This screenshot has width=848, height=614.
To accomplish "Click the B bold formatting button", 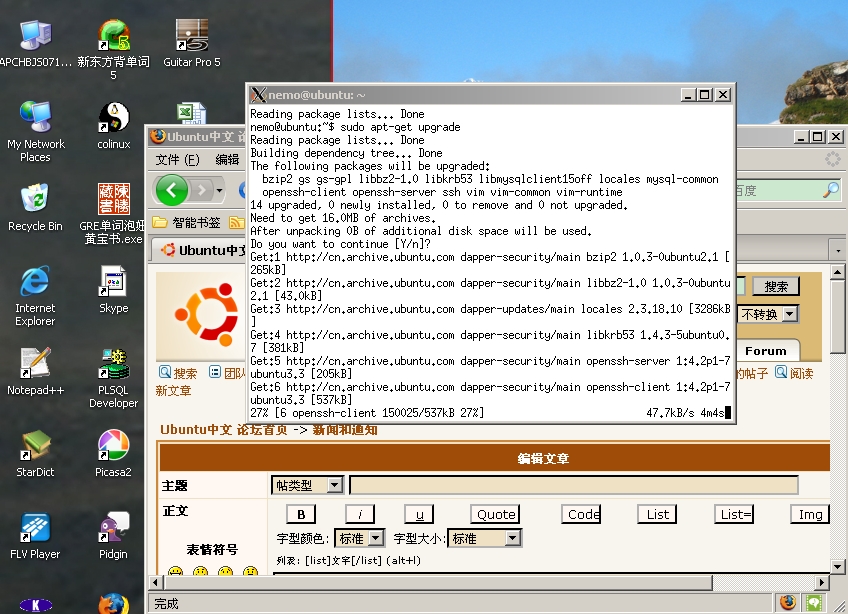I will point(301,514).
